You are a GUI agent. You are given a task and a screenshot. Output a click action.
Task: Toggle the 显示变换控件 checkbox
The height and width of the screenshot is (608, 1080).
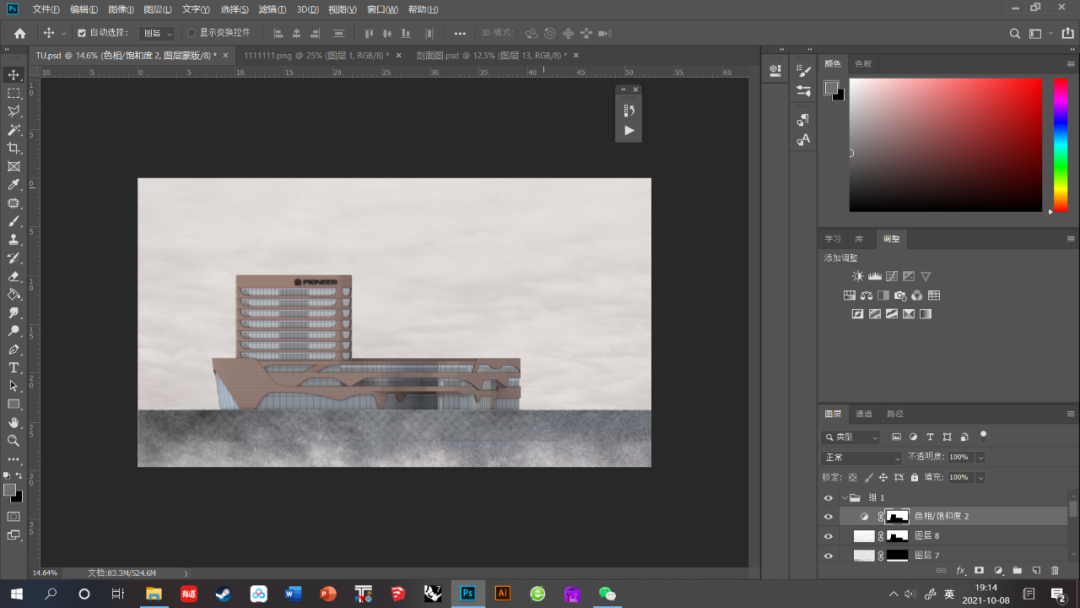tap(191, 33)
